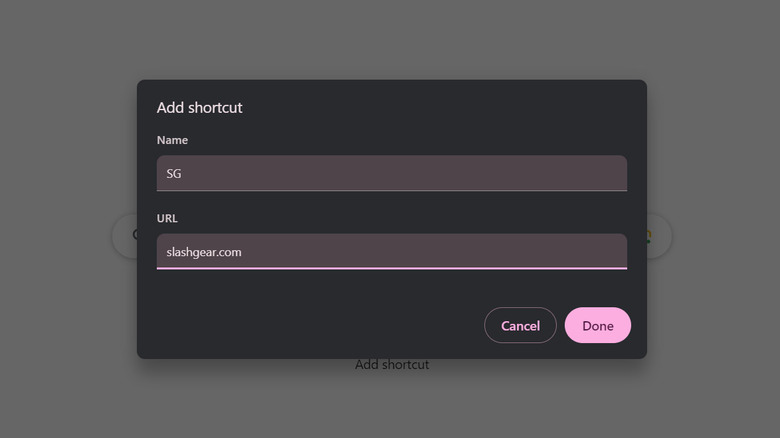This screenshot has height=438, width=780.
Task: Click the Done button
Action: pyautogui.click(x=597, y=325)
